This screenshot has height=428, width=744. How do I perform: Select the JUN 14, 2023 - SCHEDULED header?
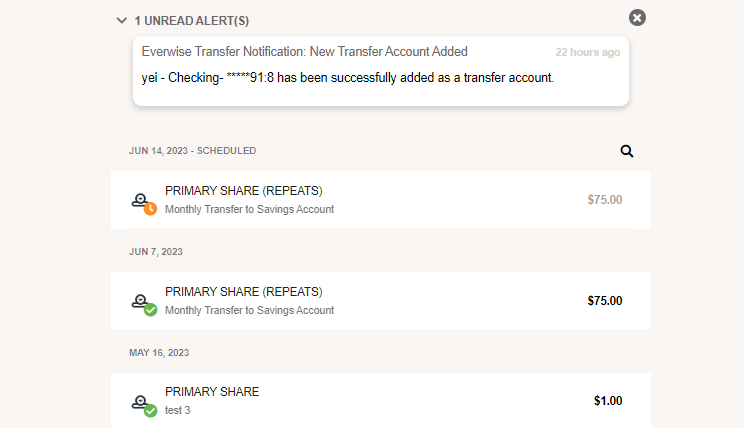click(193, 151)
